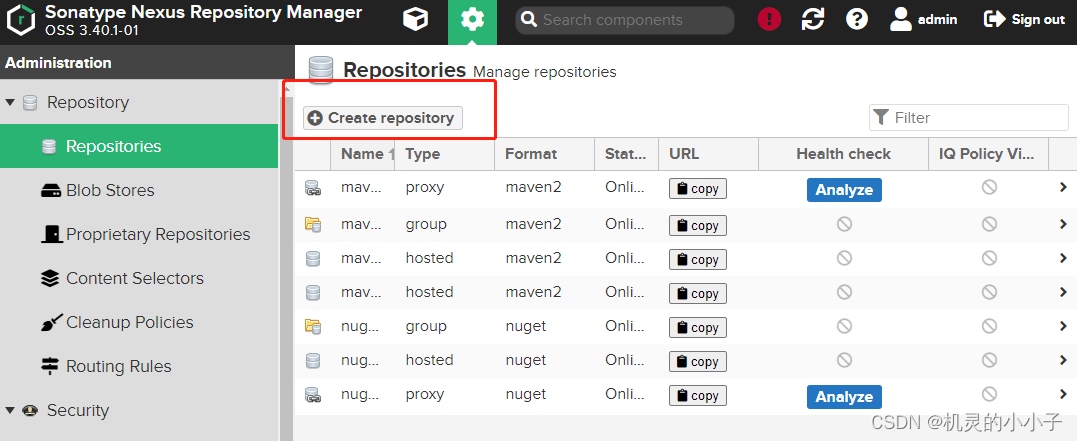
Task: Click health check unavailable icon in maven2 group row
Action: click(x=844, y=224)
